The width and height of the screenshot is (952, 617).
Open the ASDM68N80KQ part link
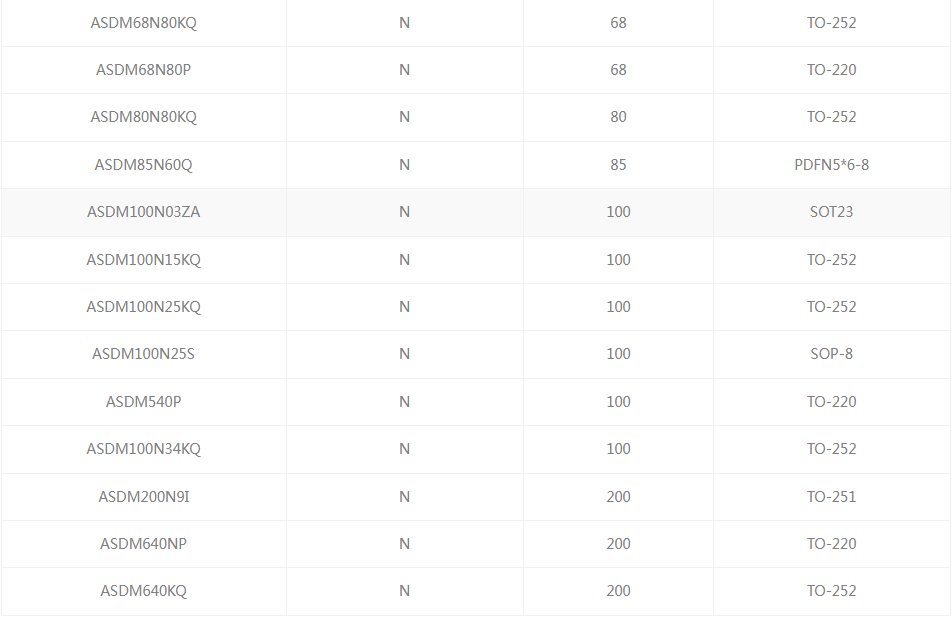tap(143, 22)
